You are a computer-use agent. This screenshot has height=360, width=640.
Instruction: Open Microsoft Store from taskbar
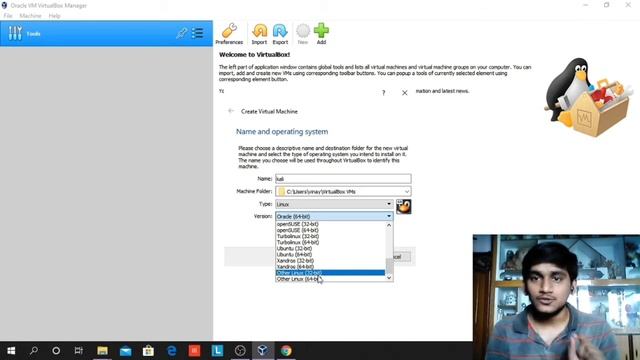coord(148,351)
